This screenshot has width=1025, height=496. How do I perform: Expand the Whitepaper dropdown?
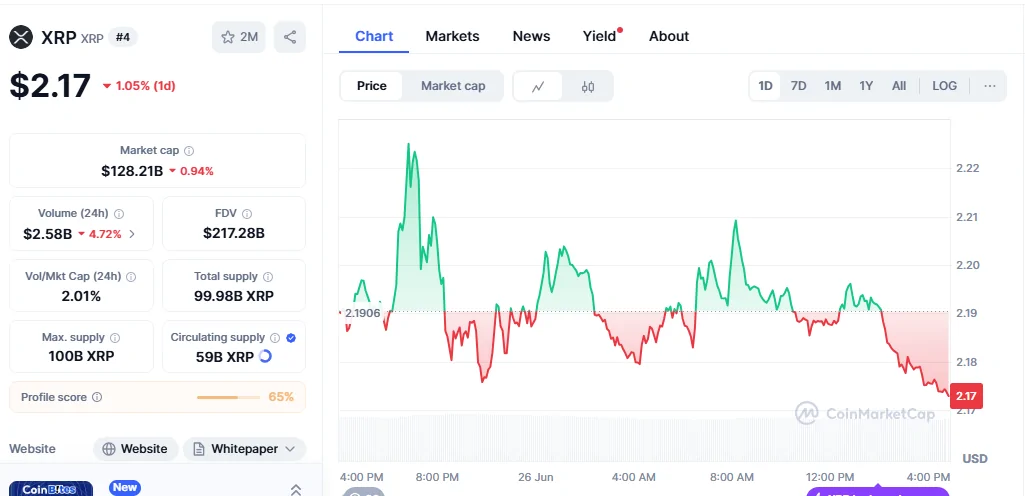(x=244, y=449)
